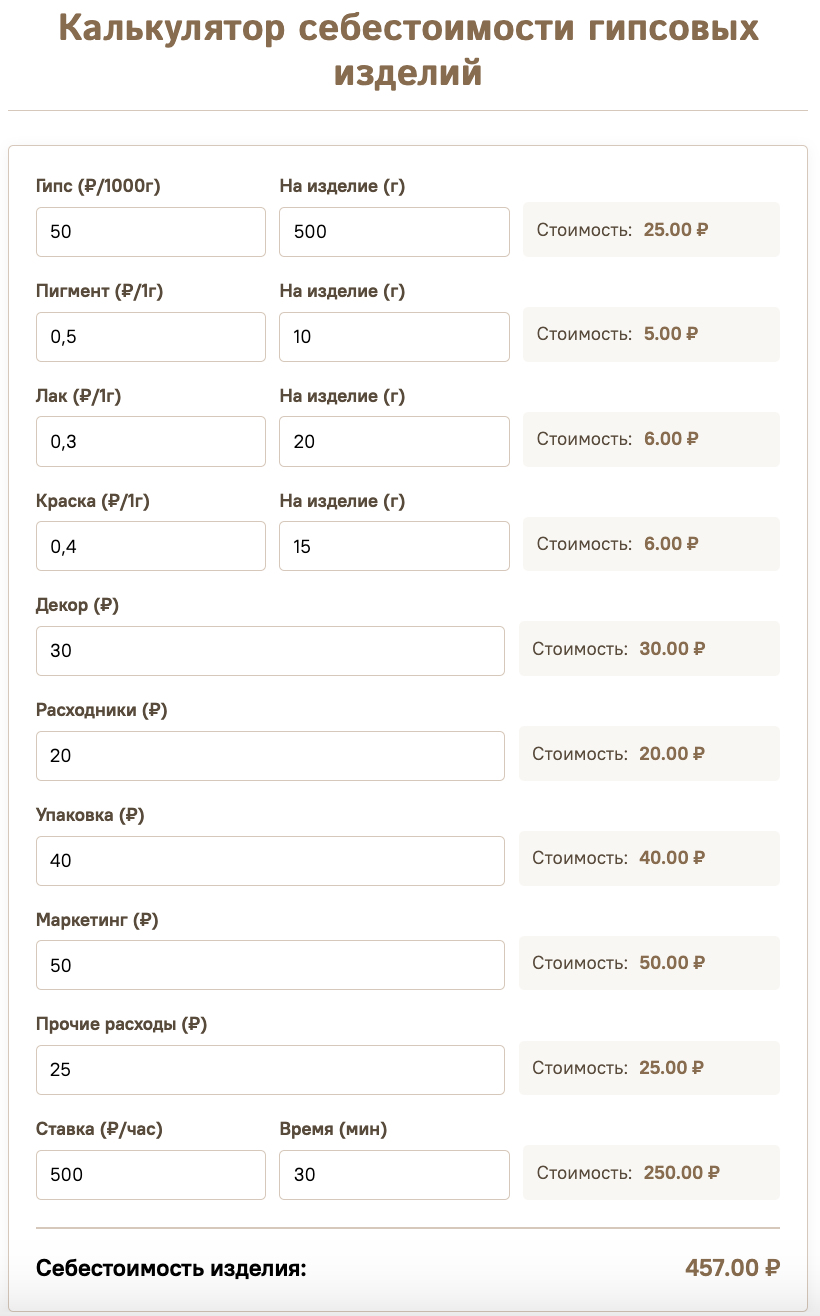Click the Гипс price per 1000г field

(151, 232)
